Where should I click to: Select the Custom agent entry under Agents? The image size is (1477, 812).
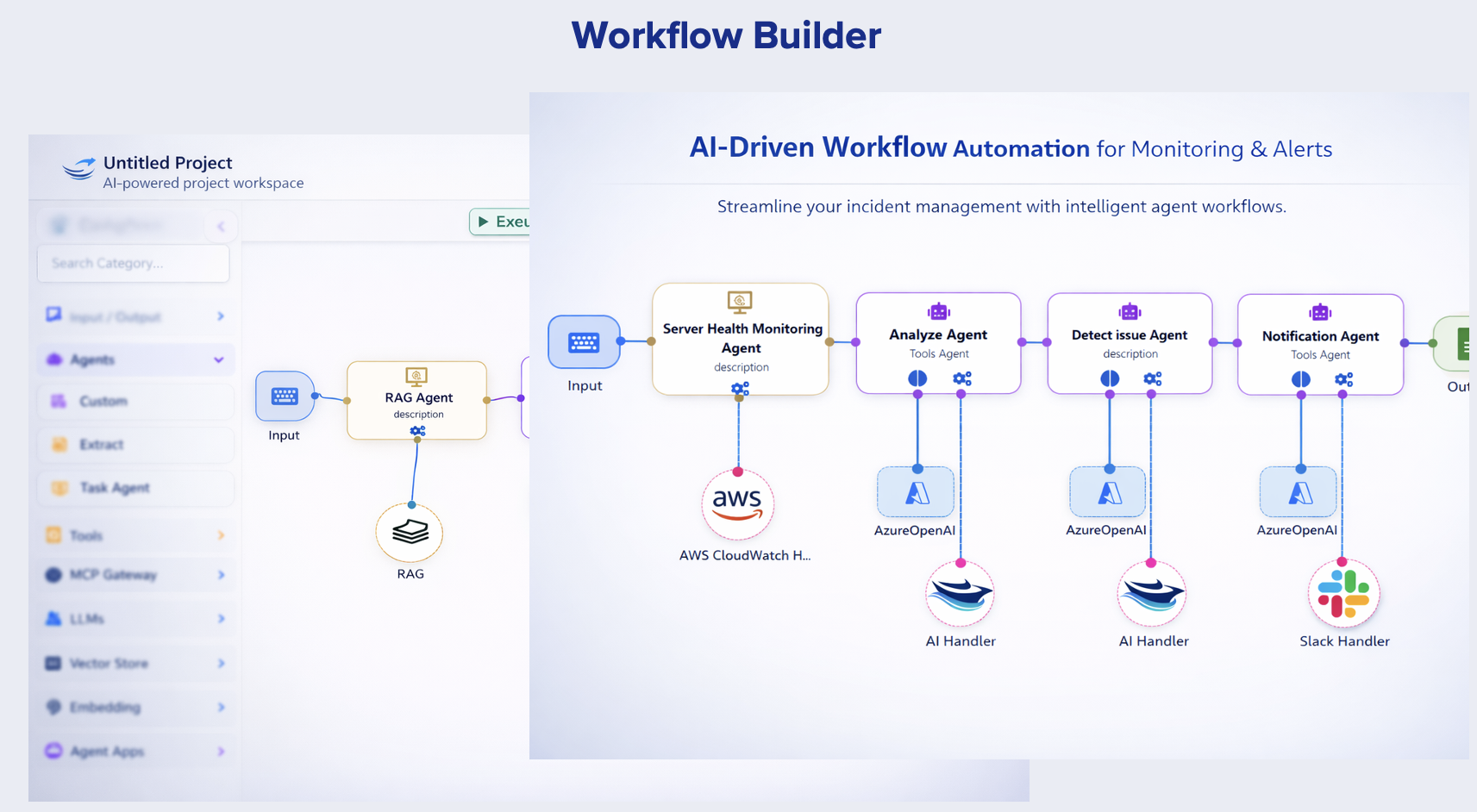pos(135,401)
